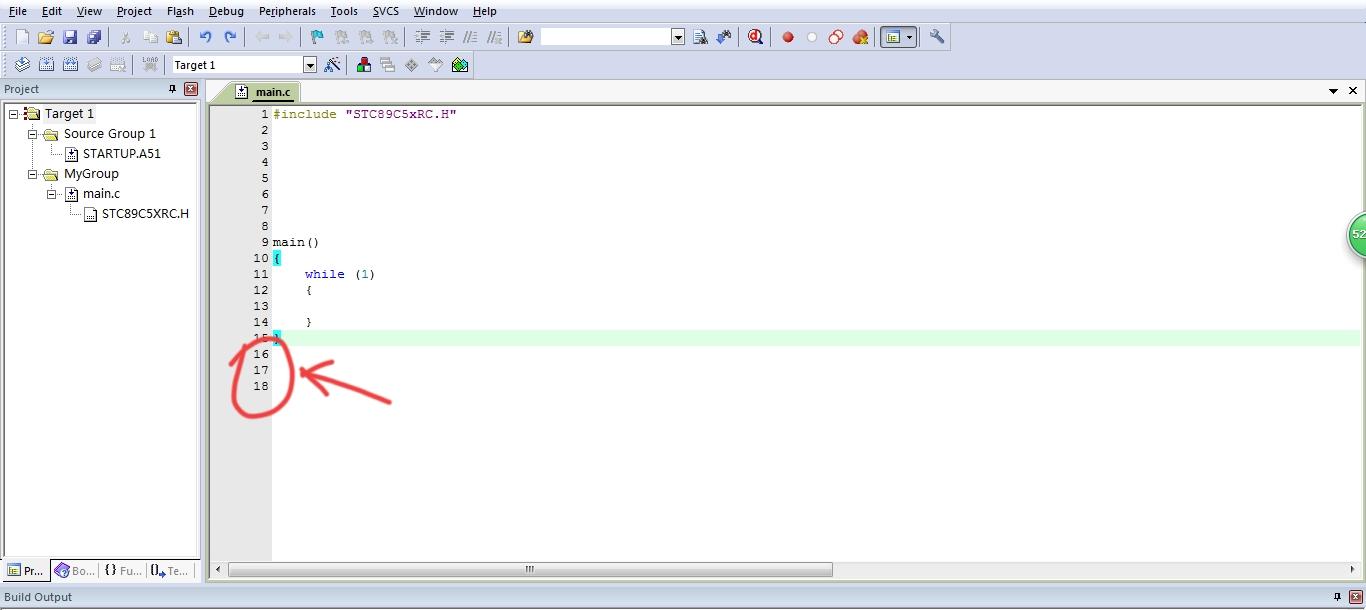The image size is (1366, 610).
Task: Launch the Pack Installer
Action: (x=460, y=65)
